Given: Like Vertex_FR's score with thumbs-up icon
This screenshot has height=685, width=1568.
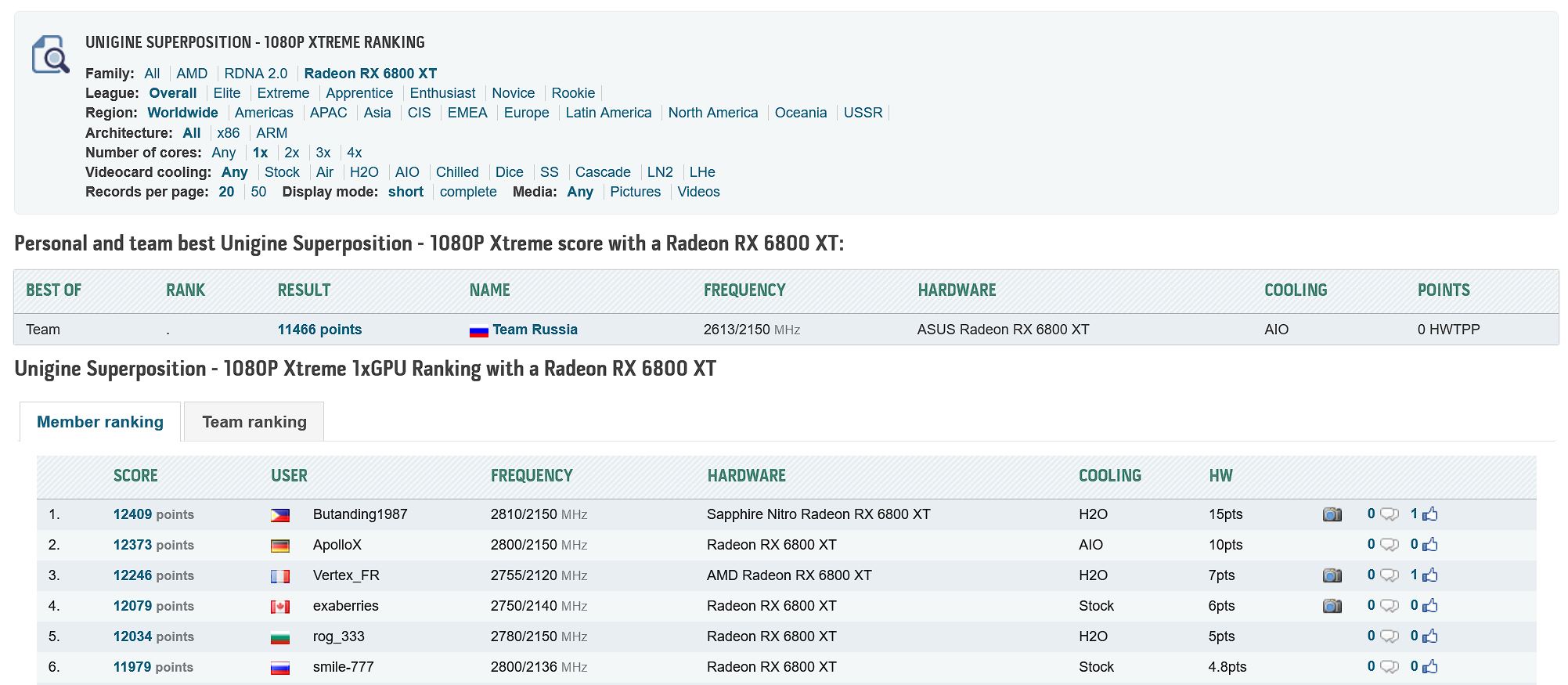Looking at the screenshot, I should tap(1430, 575).
